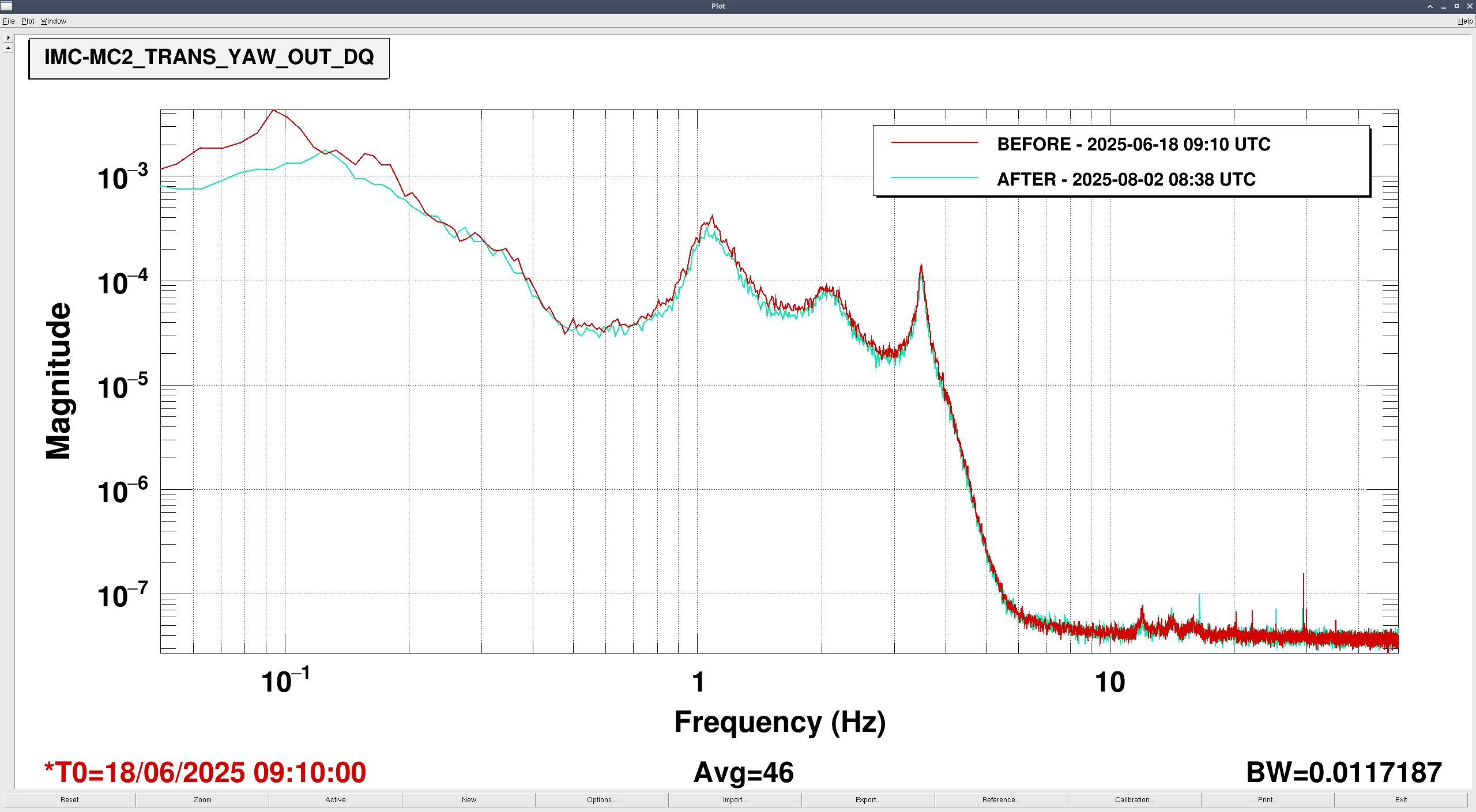Click the cyan AFTER legend line

pyautogui.click(x=935, y=177)
